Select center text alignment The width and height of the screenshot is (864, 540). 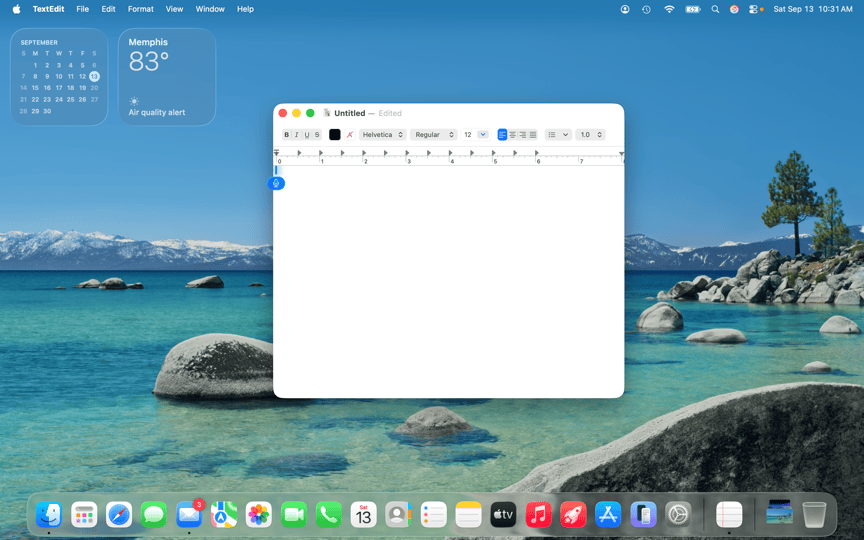512,134
